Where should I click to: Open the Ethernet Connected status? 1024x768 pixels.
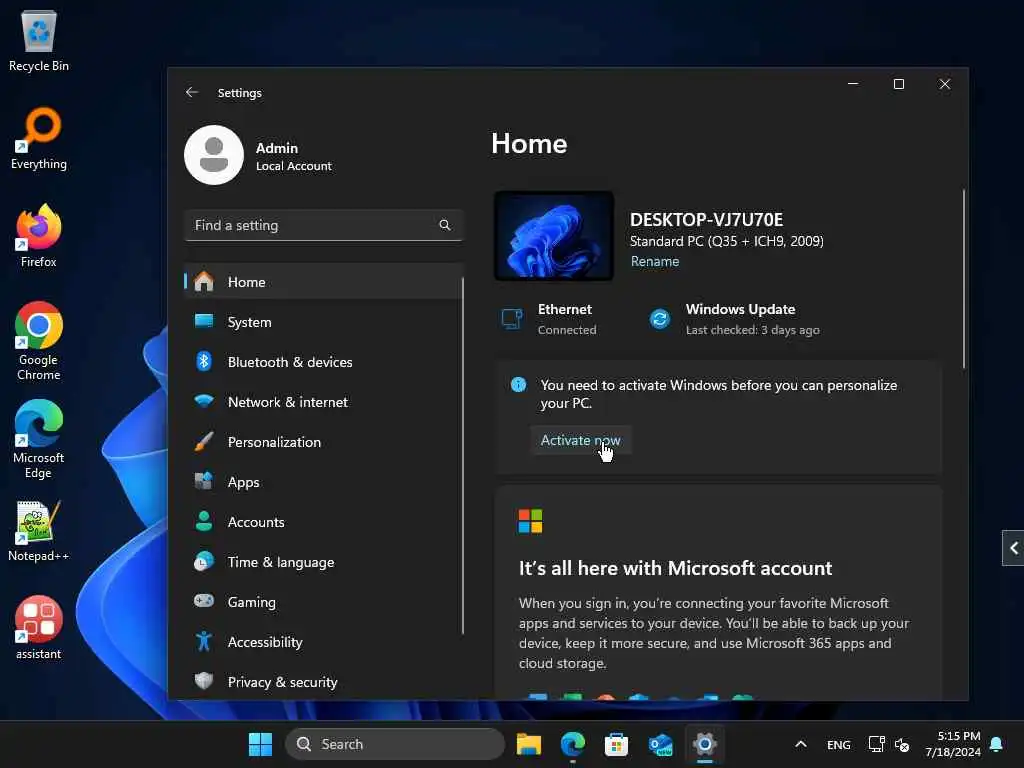click(x=549, y=319)
